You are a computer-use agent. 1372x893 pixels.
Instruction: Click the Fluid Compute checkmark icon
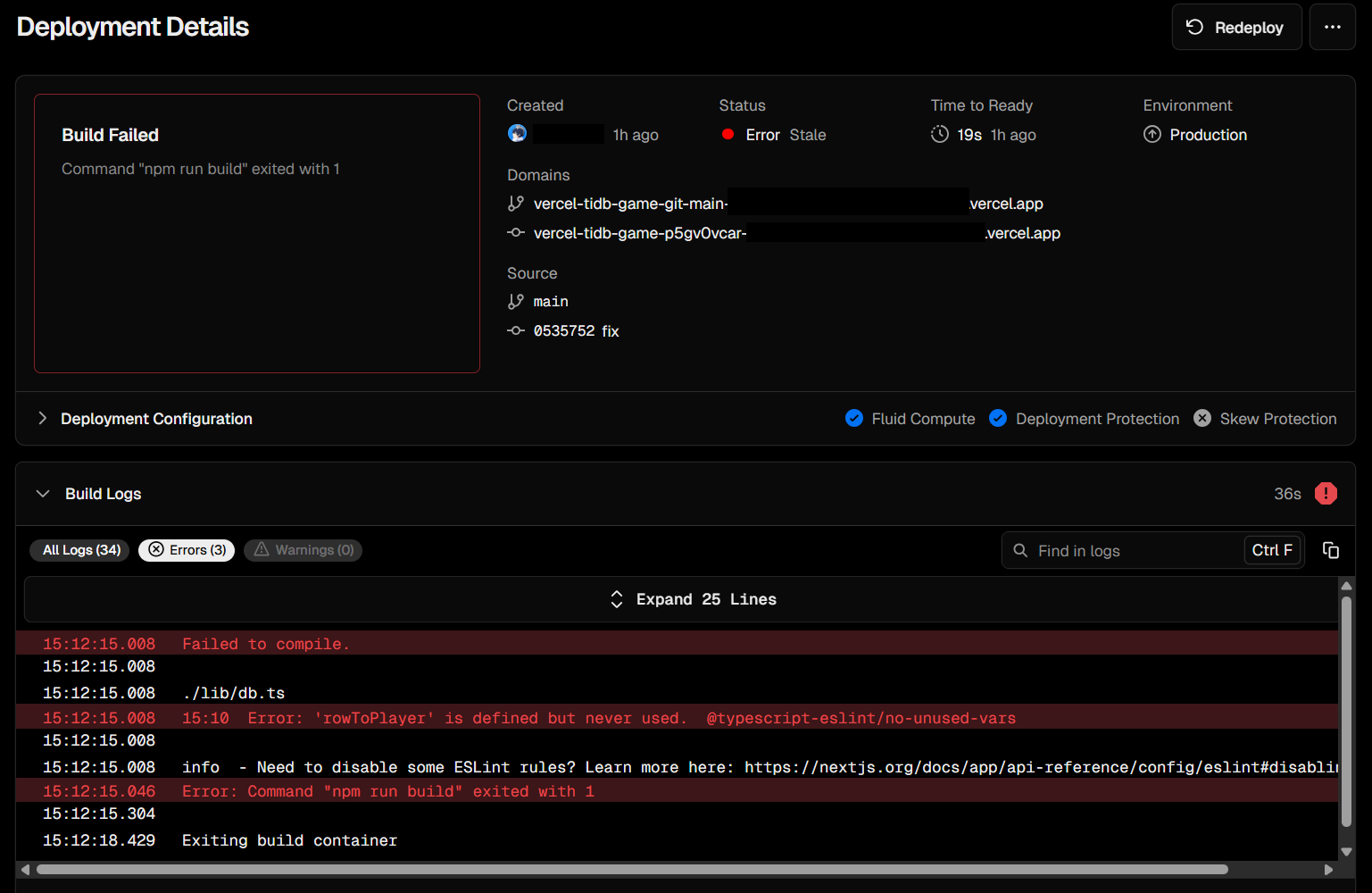854,418
